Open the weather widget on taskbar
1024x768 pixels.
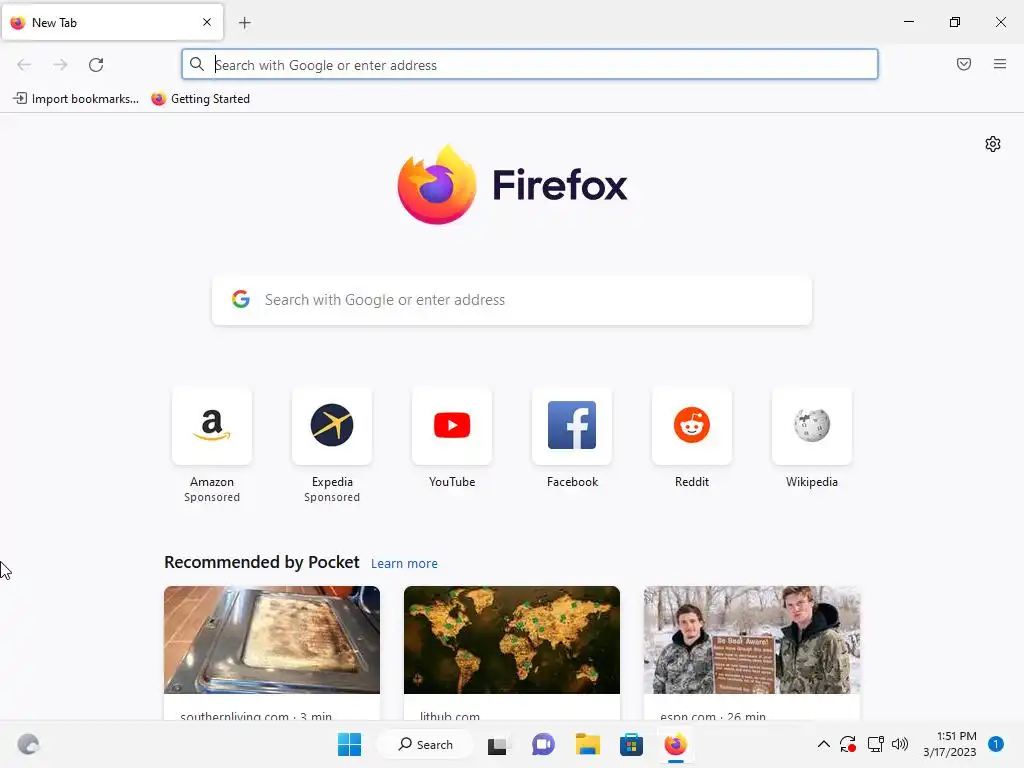(x=28, y=744)
